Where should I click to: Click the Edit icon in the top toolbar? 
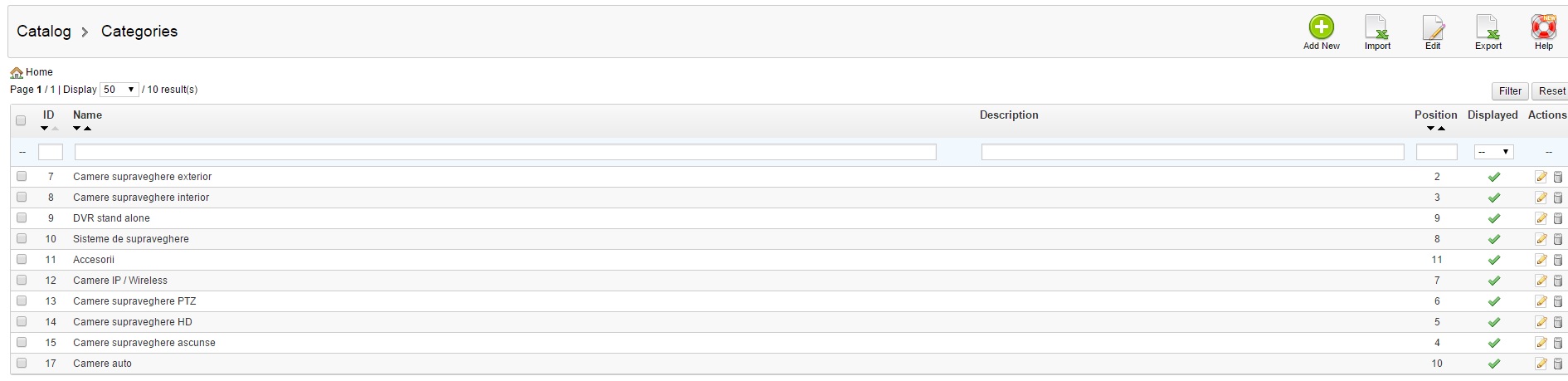point(1433,28)
